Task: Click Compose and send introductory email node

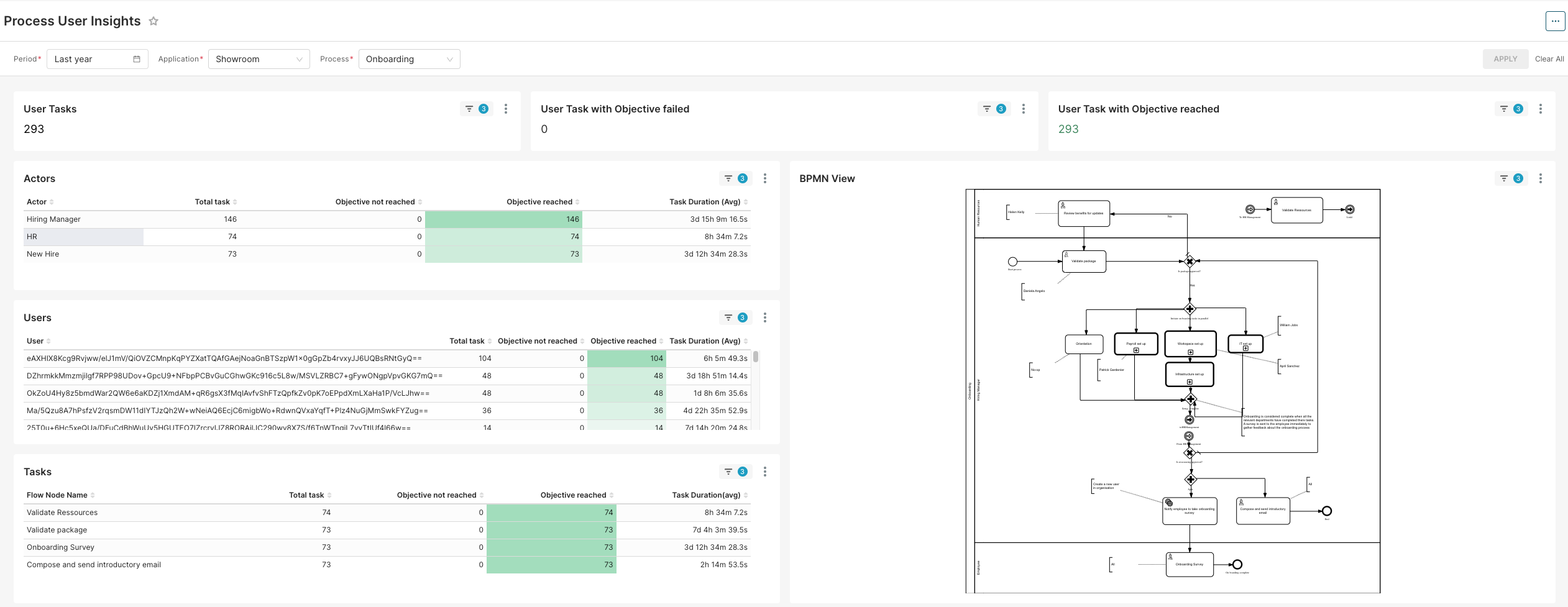Action: point(1263,511)
